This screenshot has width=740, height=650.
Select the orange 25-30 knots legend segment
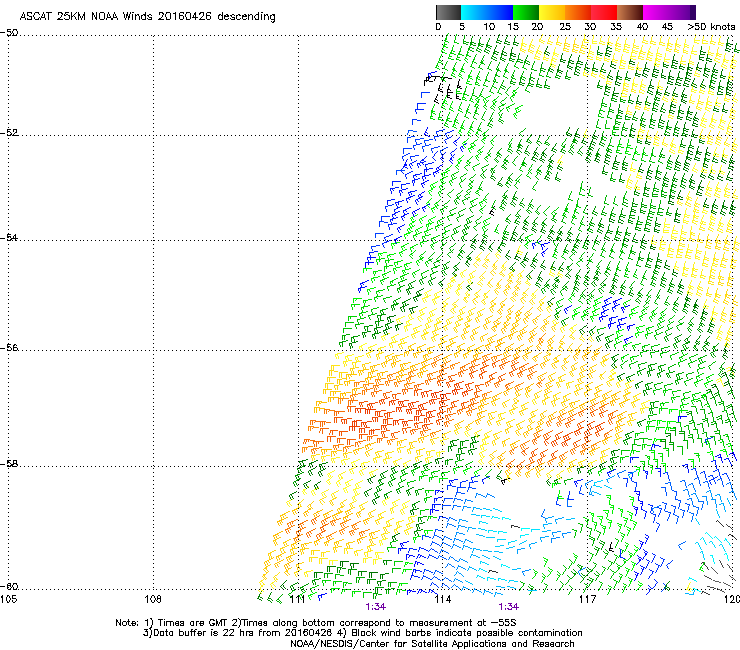click(578, 12)
